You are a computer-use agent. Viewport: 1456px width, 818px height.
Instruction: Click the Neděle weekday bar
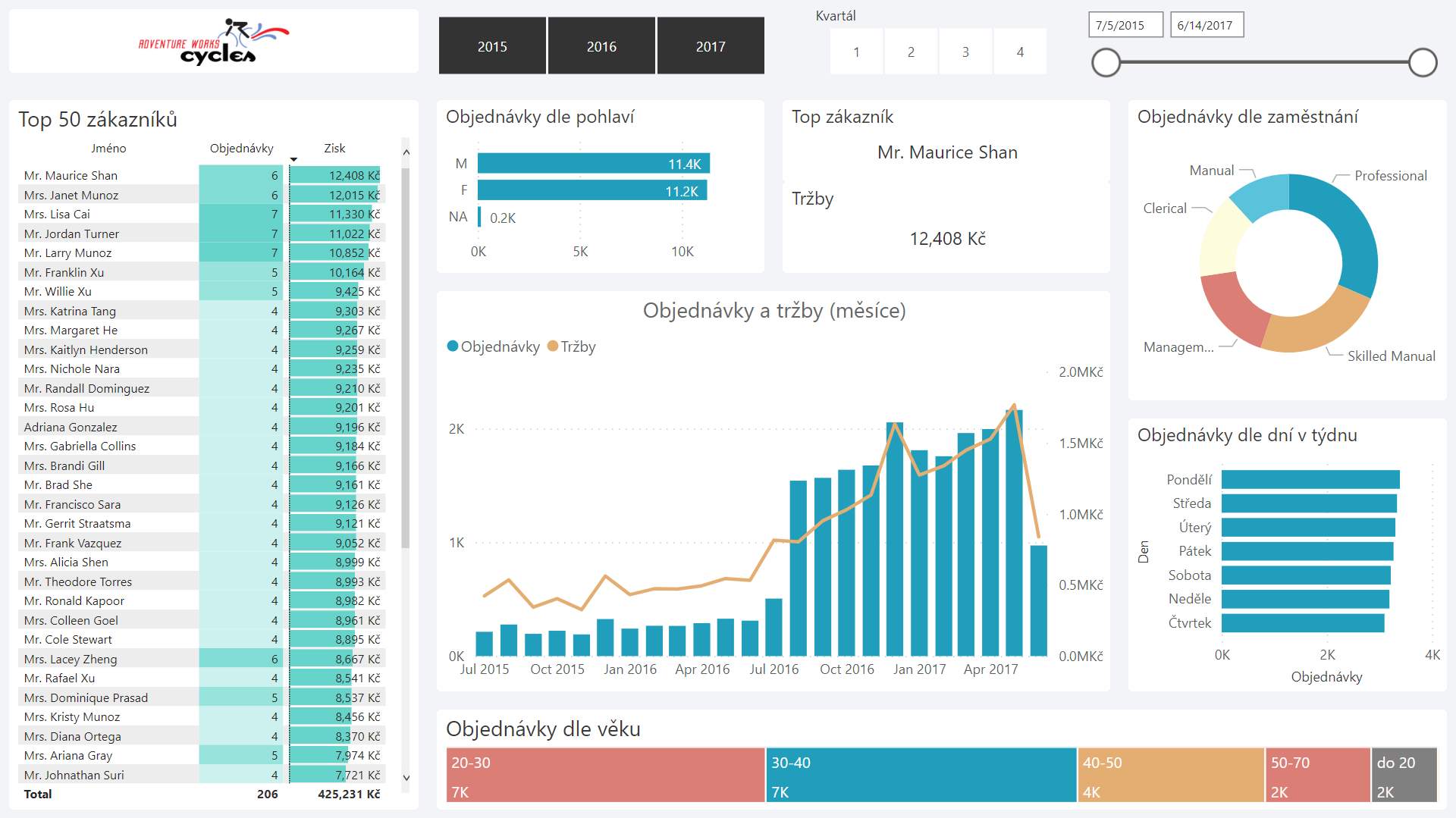[1305, 599]
